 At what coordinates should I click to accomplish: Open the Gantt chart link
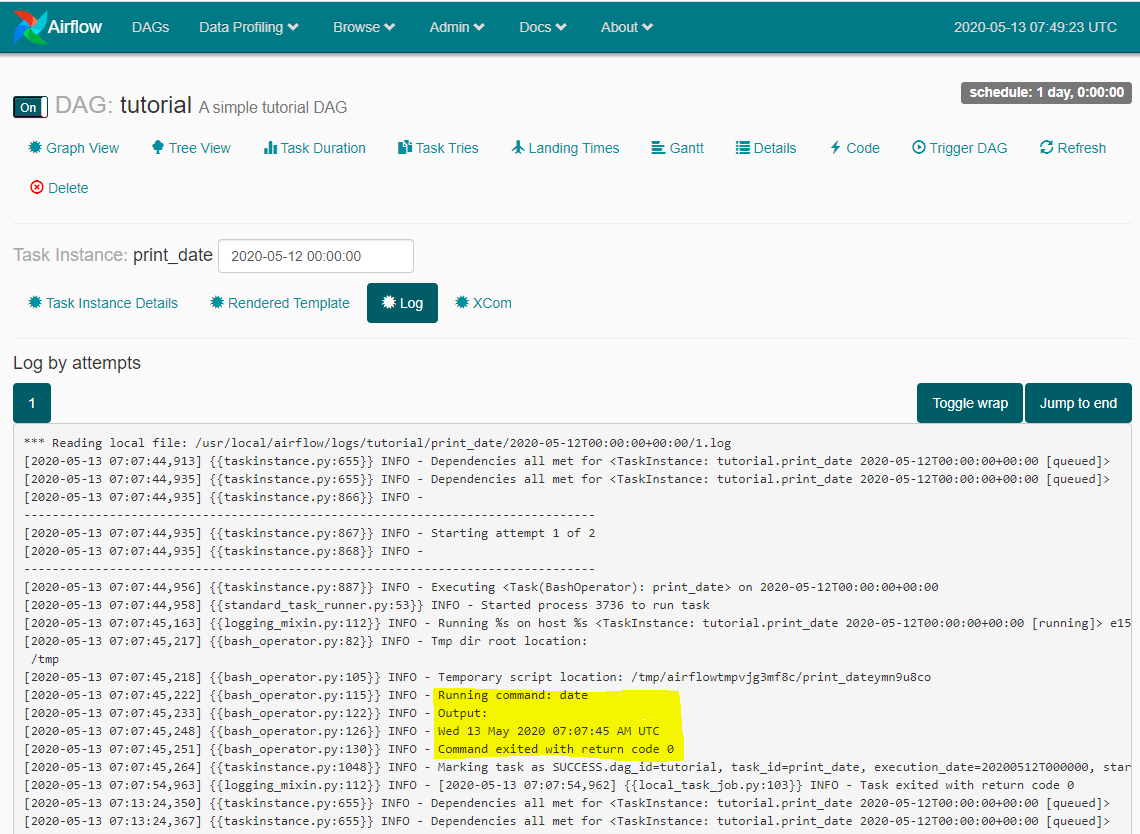coord(677,148)
